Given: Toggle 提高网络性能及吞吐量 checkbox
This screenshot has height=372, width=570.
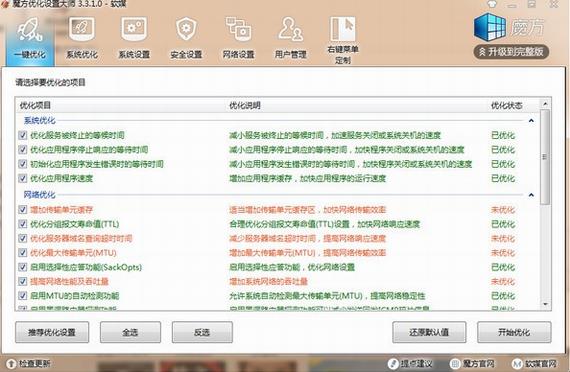Looking at the screenshot, I should coord(23,281).
